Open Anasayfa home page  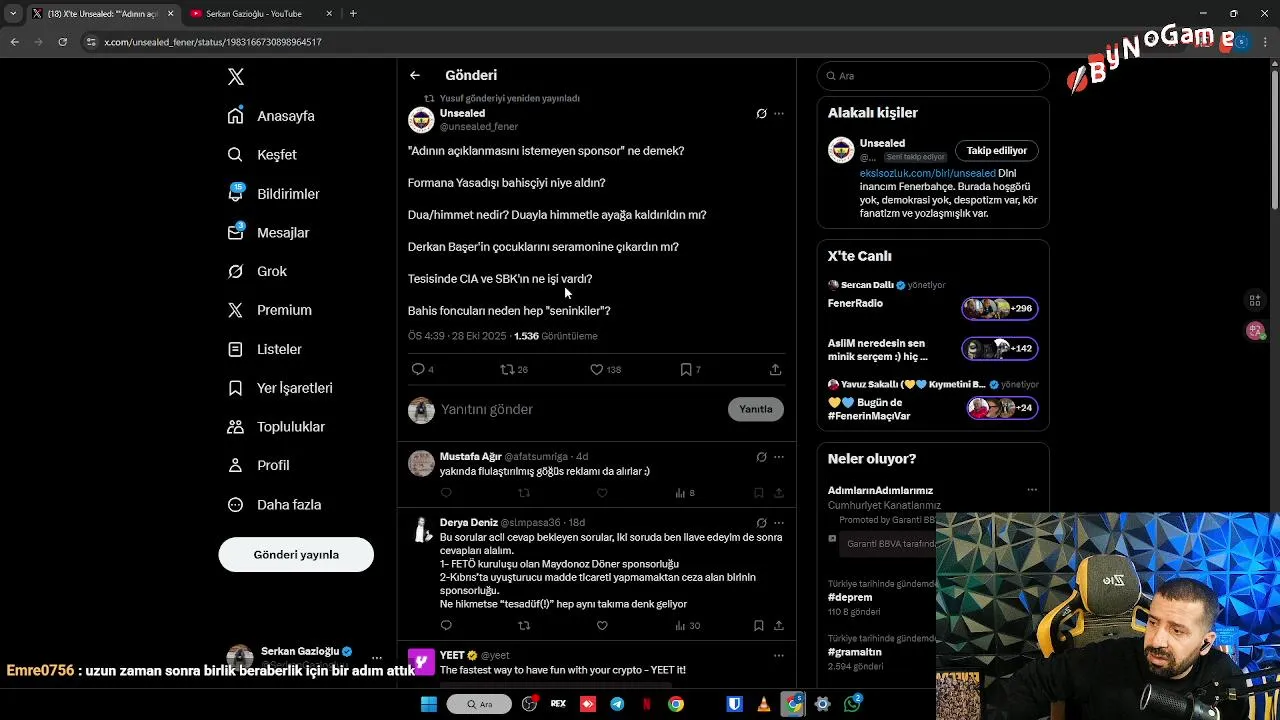(271, 116)
